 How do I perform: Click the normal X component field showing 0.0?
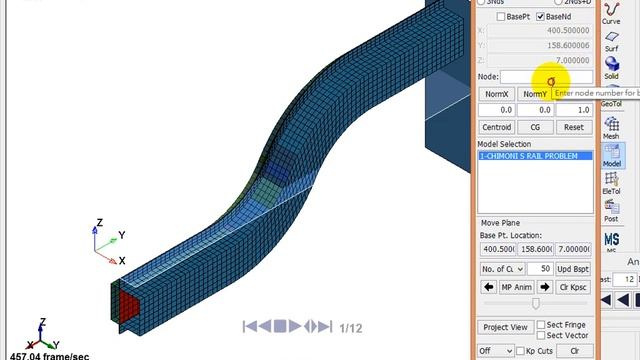click(496, 110)
